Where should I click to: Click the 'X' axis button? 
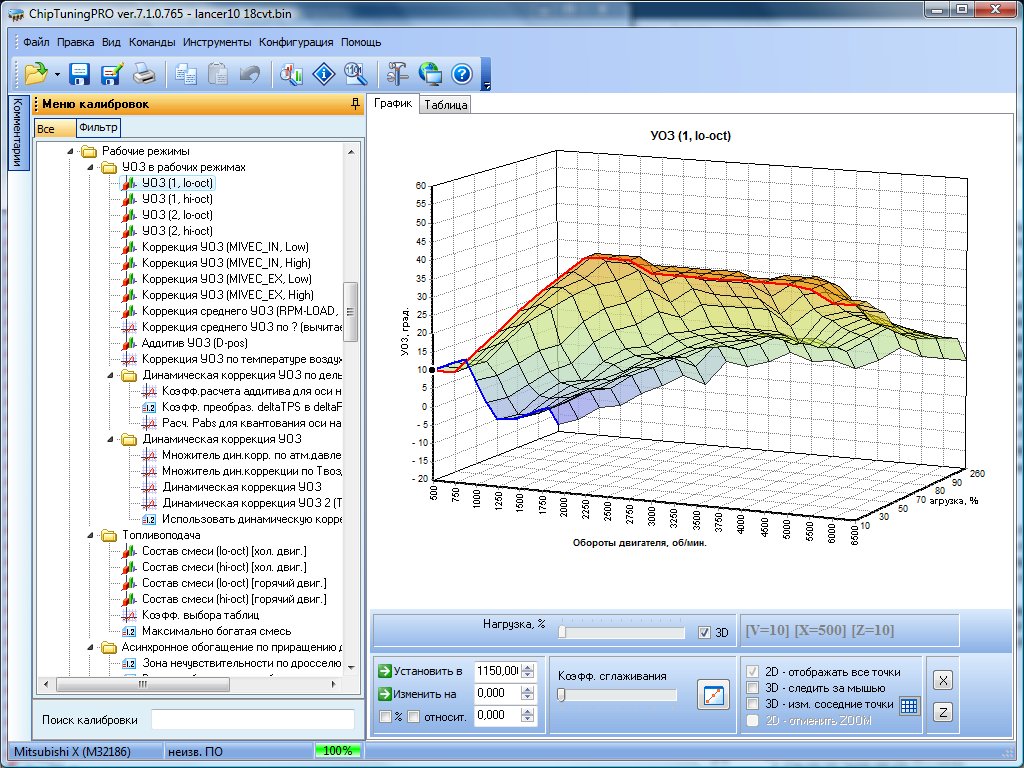pyautogui.click(x=942, y=679)
